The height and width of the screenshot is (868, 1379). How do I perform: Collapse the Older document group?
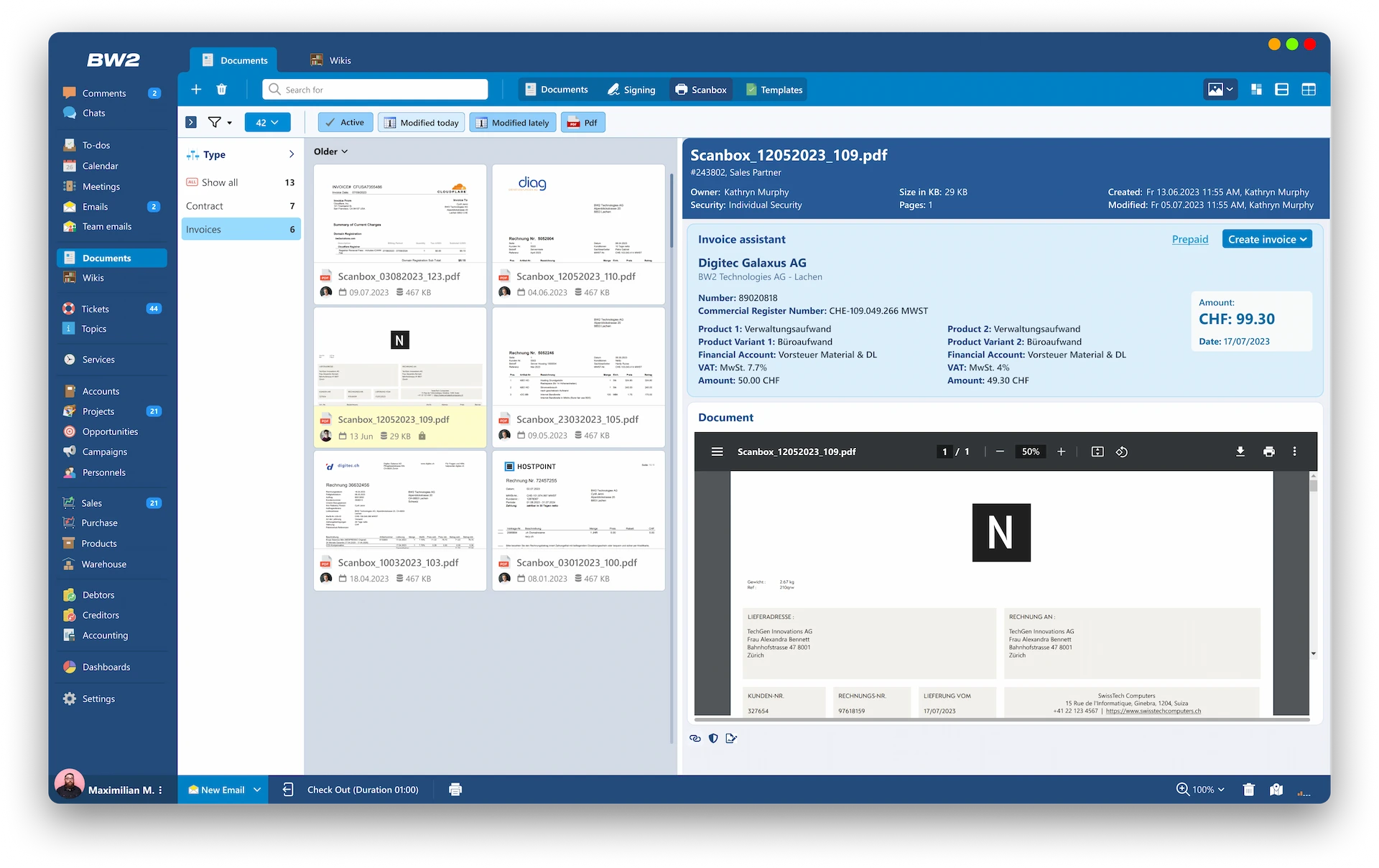pos(330,151)
